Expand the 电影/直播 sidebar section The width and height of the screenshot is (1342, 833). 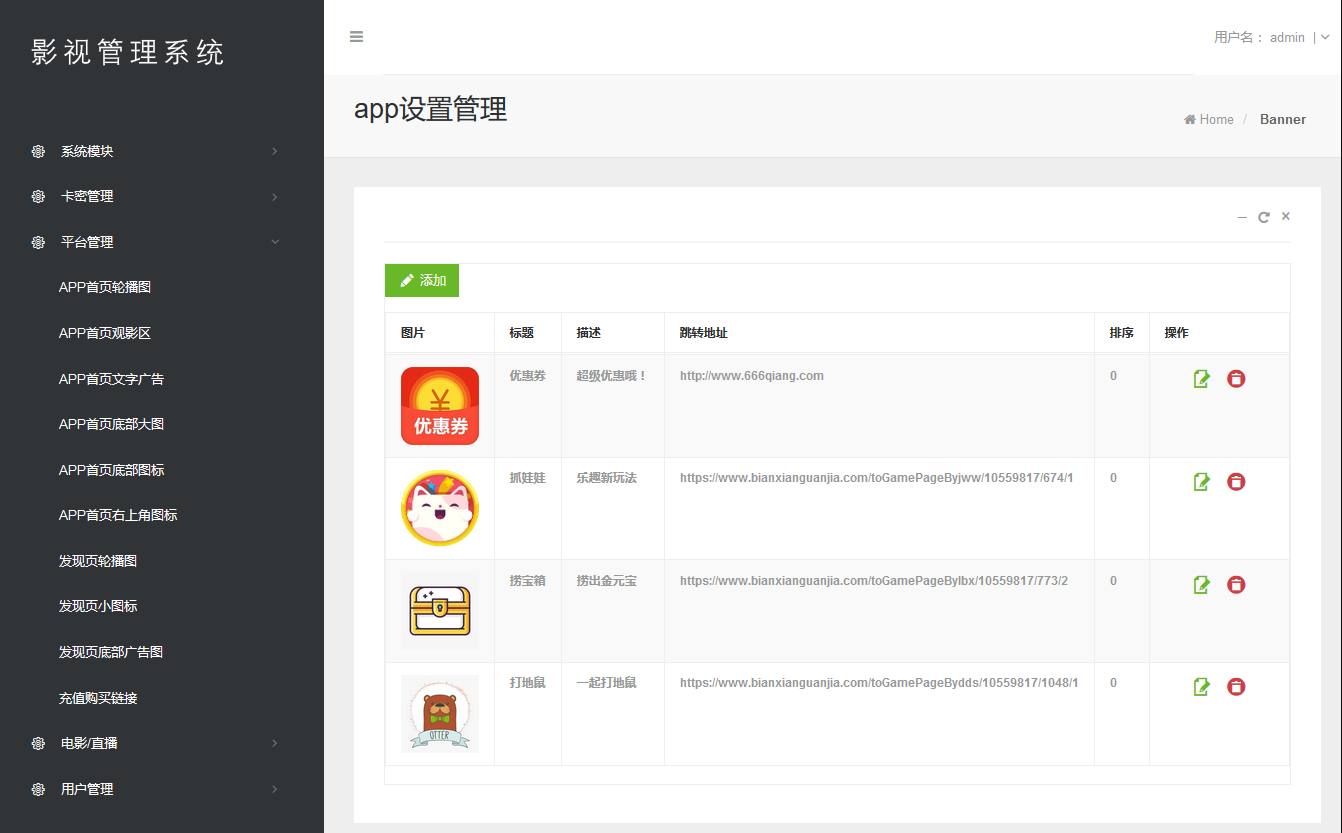tap(89, 743)
